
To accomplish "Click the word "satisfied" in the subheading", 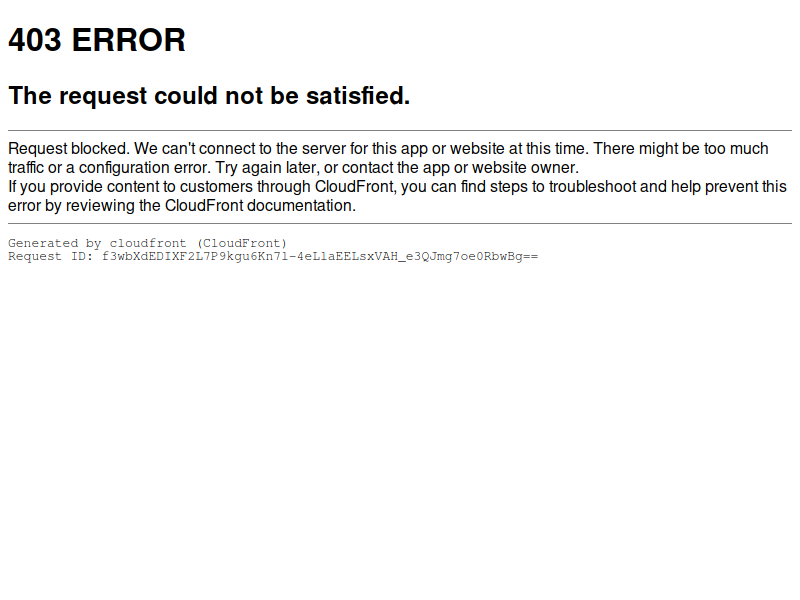I will tap(358, 95).
